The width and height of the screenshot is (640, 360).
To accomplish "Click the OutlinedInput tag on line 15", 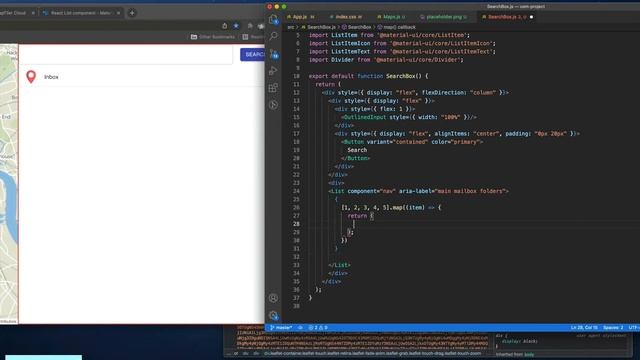I will click(x=364, y=117).
